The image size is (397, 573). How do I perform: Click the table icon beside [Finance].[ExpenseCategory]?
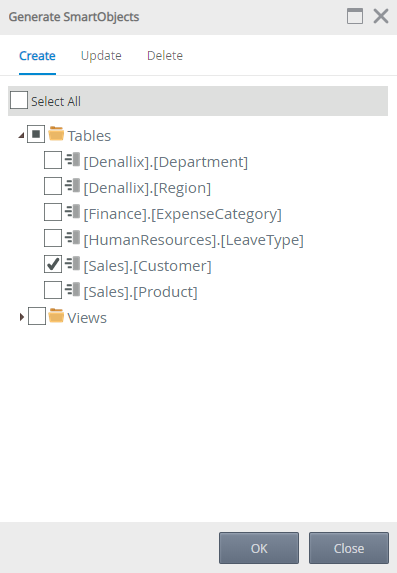72,212
